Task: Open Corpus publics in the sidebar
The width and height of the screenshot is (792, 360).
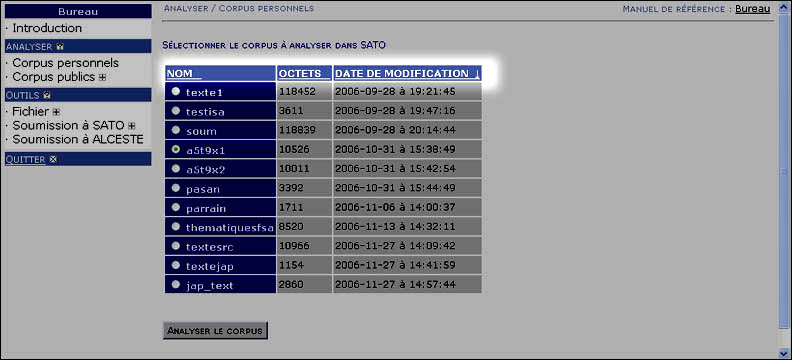Action: click(54, 77)
